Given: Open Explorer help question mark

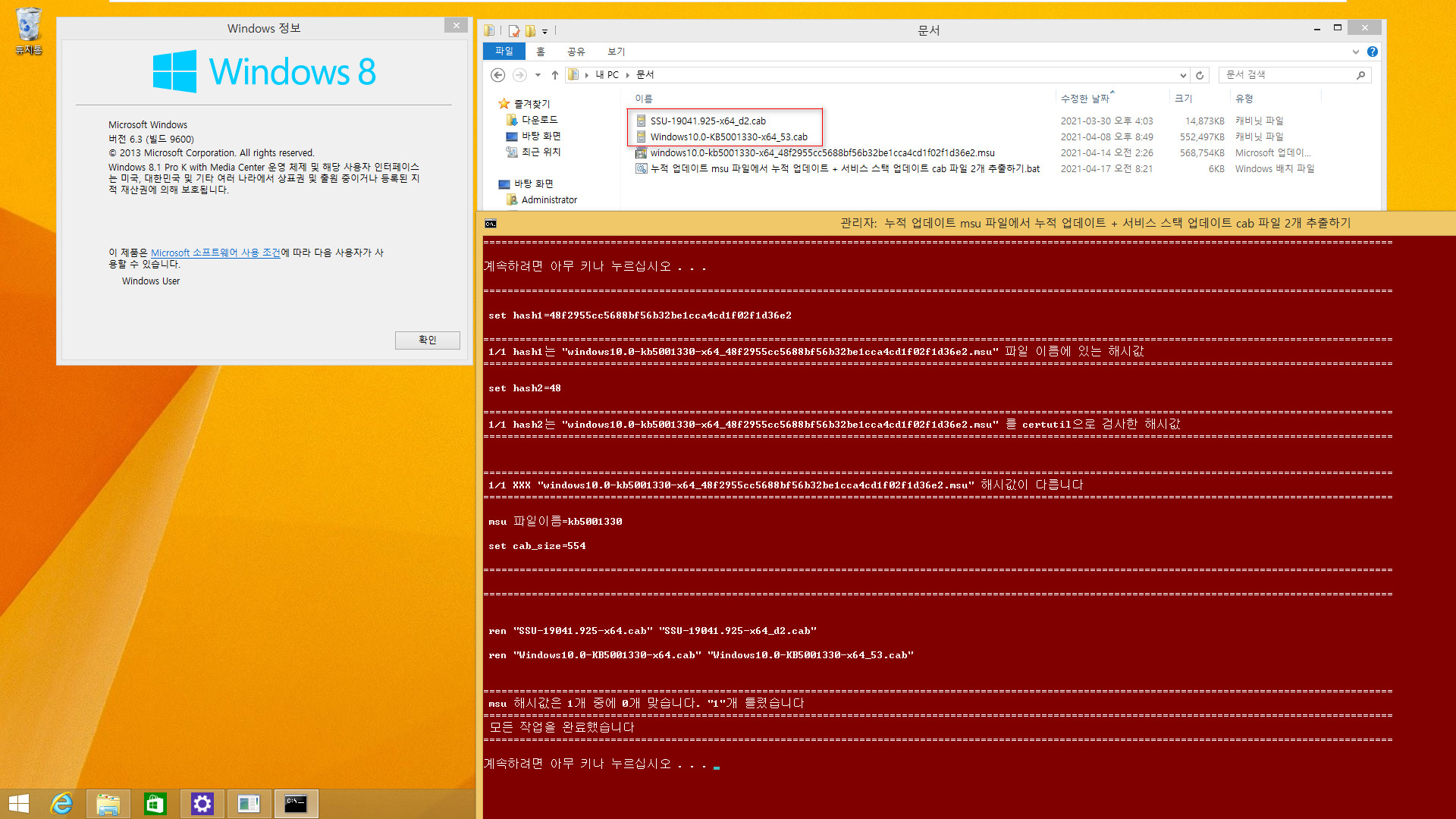Looking at the screenshot, I should click(x=1373, y=52).
